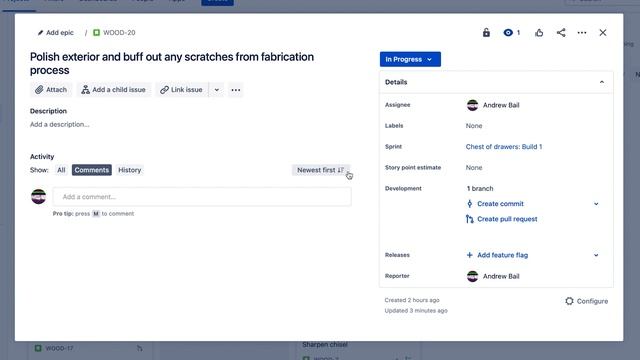640x360 pixels.
Task: Click Create pull request link
Action: point(507,219)
